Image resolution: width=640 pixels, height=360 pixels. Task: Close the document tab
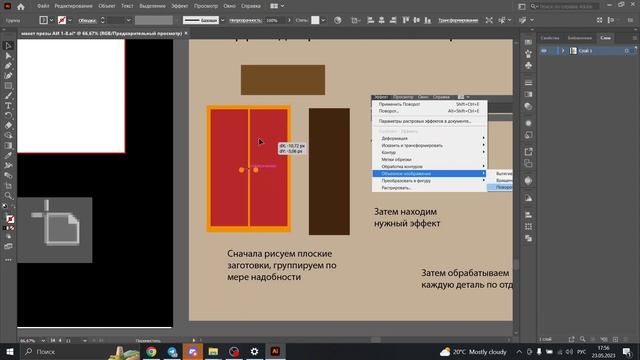tap(186, 33)
